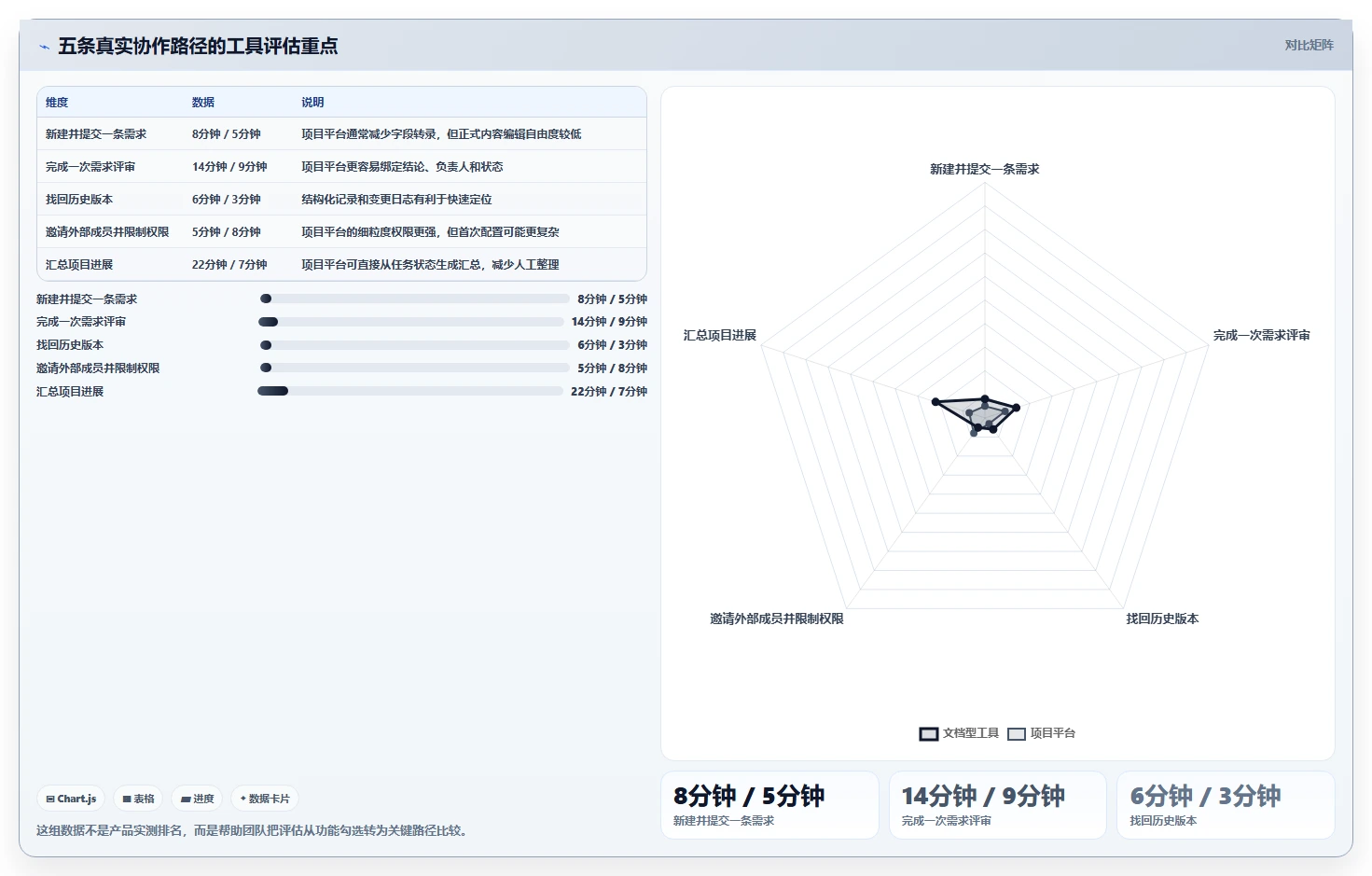The image size is (1372, 876).
Task: Click description starting 项目平台通常减少字段转录
Action: click(441, 134)
